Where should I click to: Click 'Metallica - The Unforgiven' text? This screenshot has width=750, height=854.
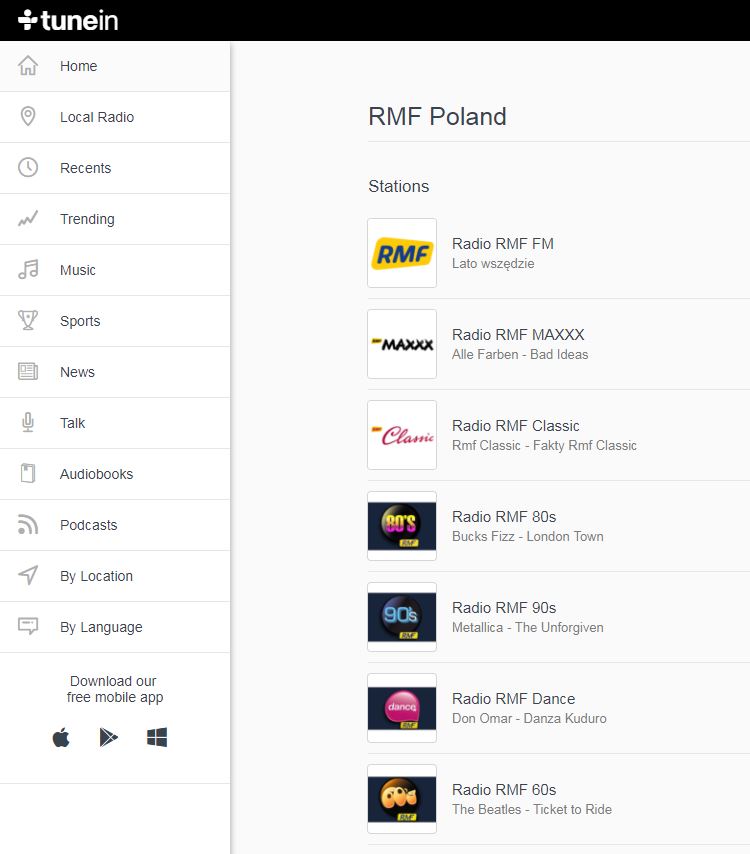click(528, 627)
